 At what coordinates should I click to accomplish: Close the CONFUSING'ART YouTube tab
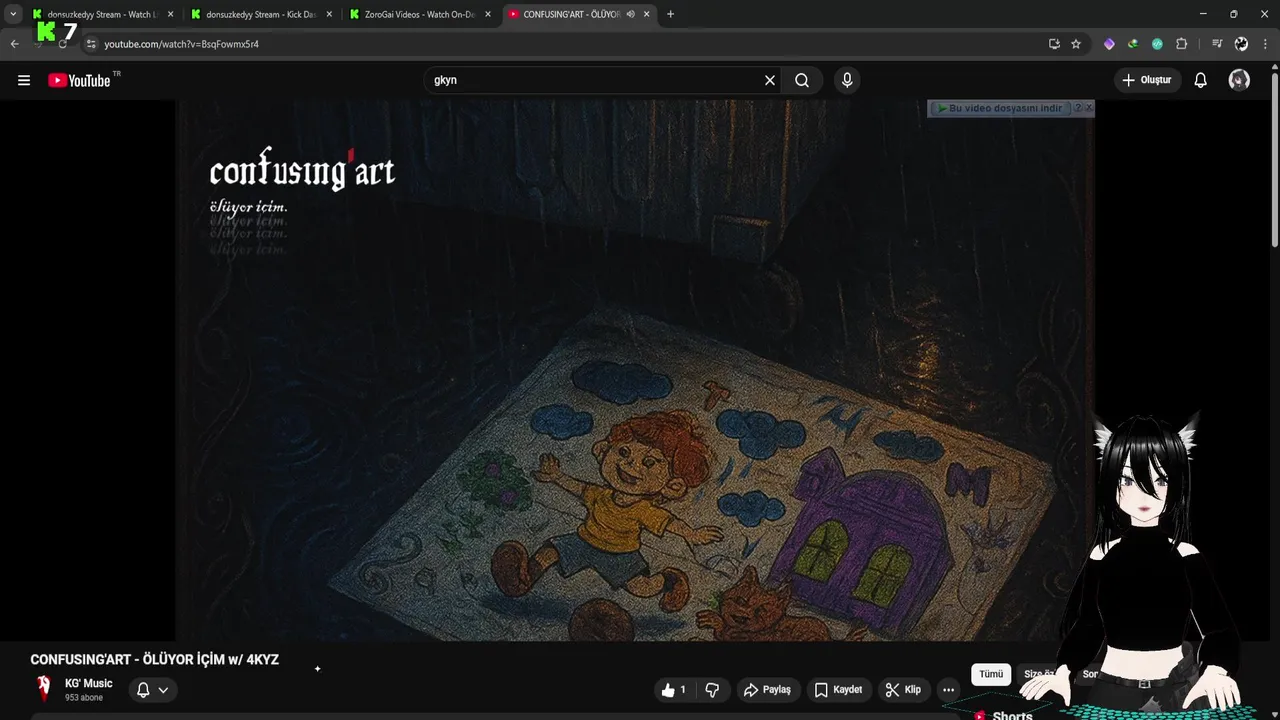pos(647,14)
